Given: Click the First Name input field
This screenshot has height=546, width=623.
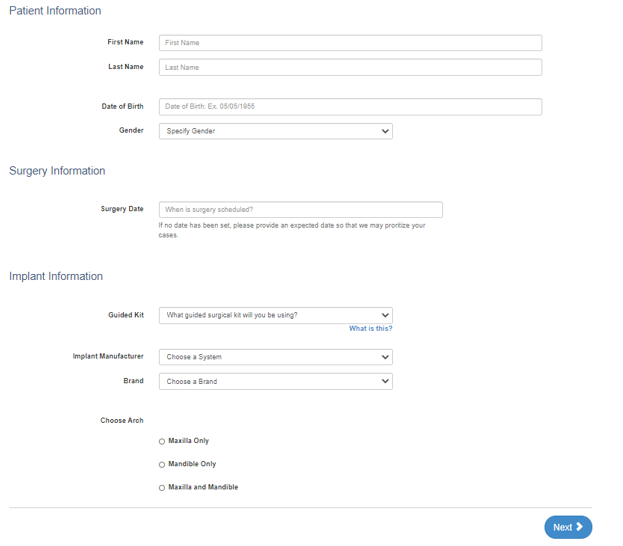Looking at the screenshot, I should tap(350, 43).
